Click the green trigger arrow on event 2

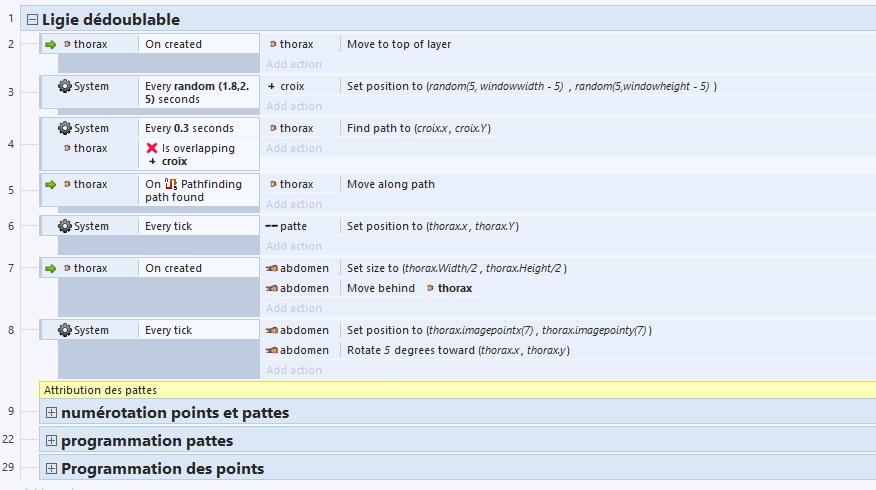click(51, 44)
